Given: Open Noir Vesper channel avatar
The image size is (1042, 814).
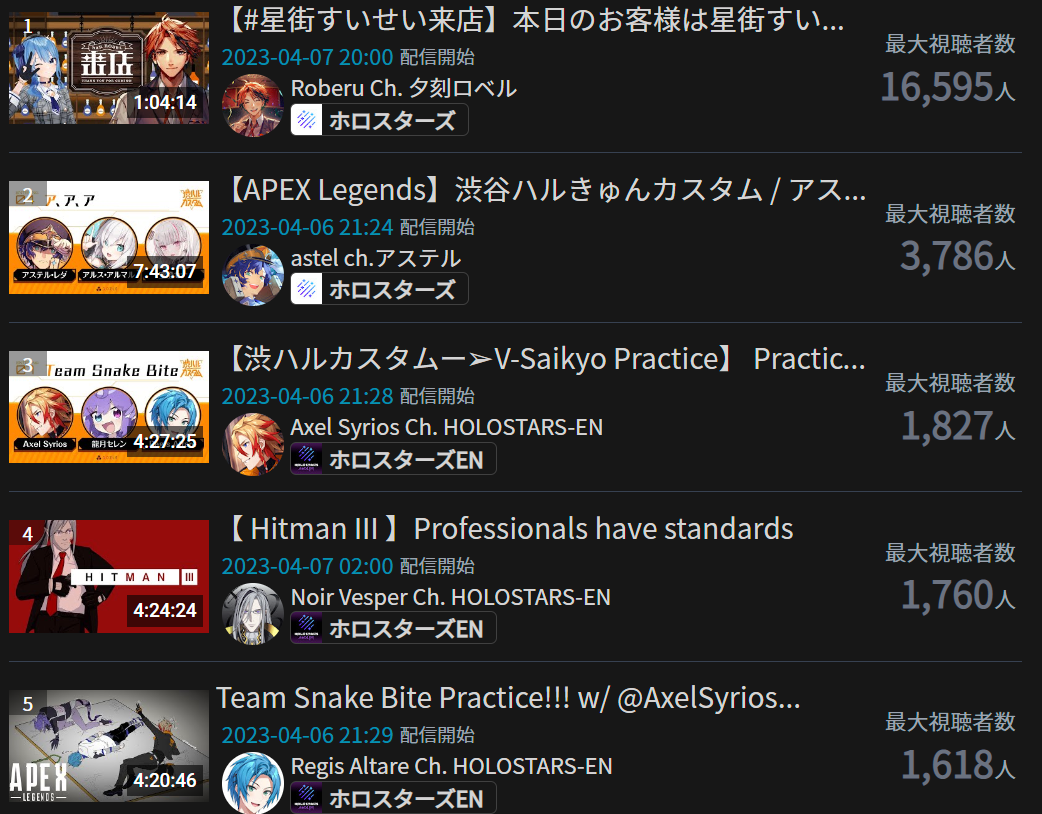Looking at the screenshot, I should tap(253, 614).
